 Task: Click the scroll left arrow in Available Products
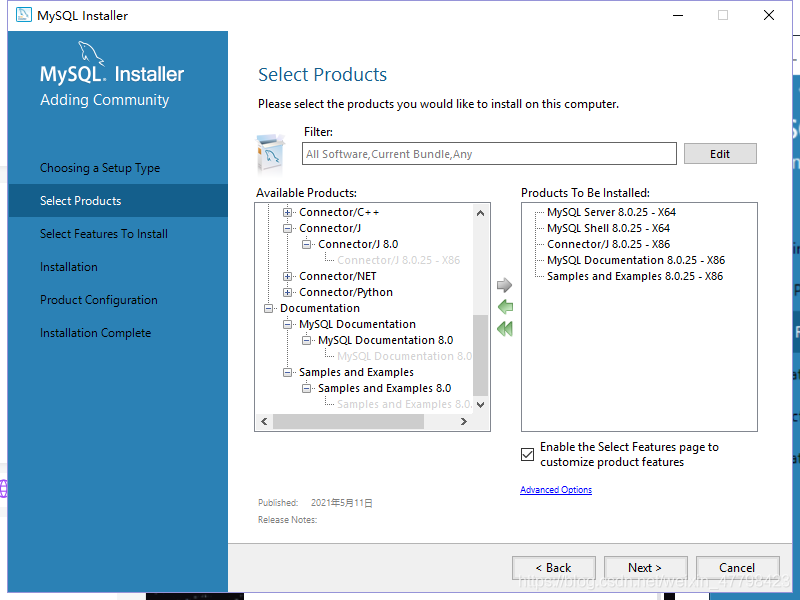pyautogui.click(x=264, y=421)
